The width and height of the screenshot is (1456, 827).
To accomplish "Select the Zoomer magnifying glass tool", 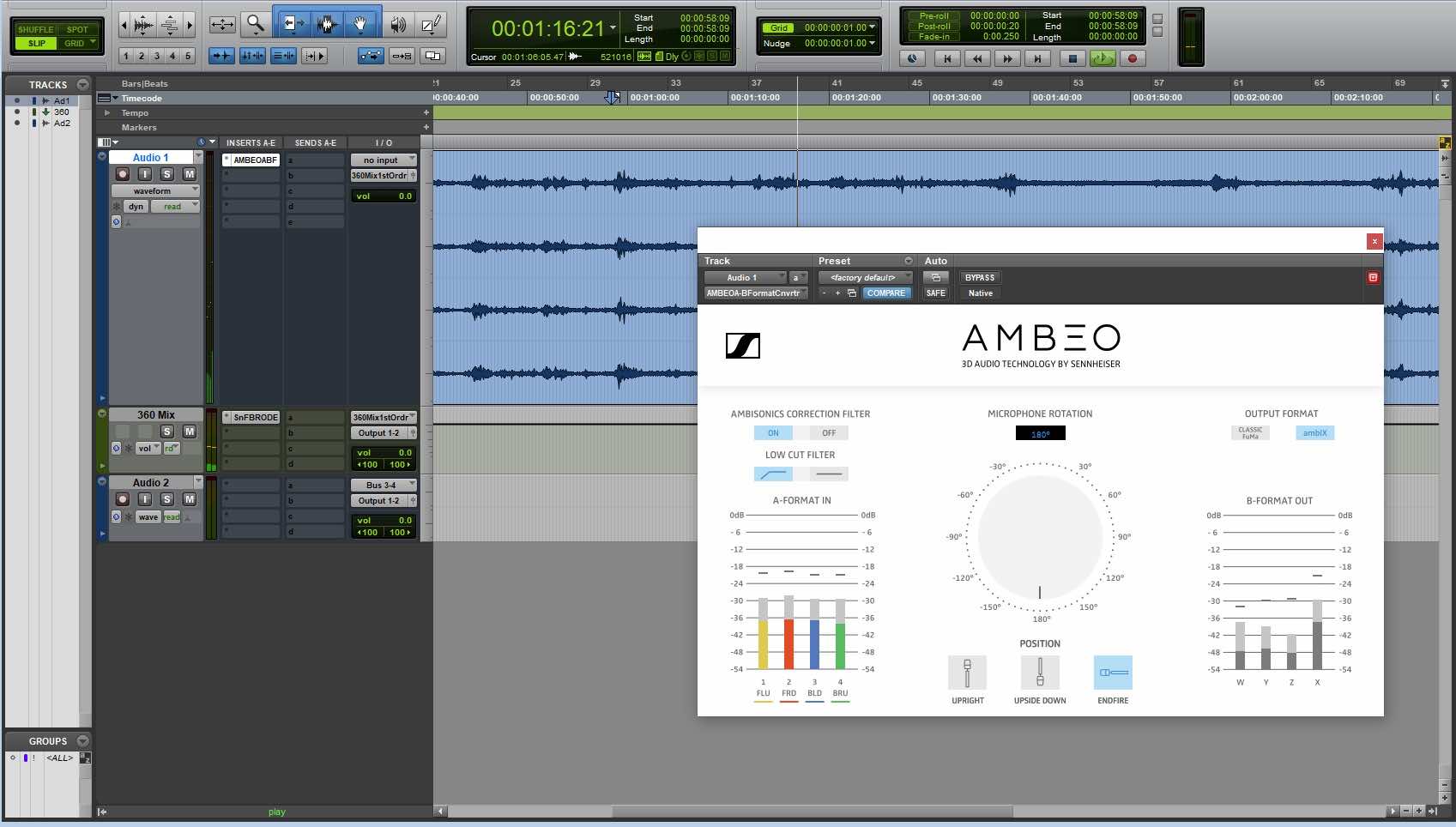I will pyautogui.click(x=255, y=25).
